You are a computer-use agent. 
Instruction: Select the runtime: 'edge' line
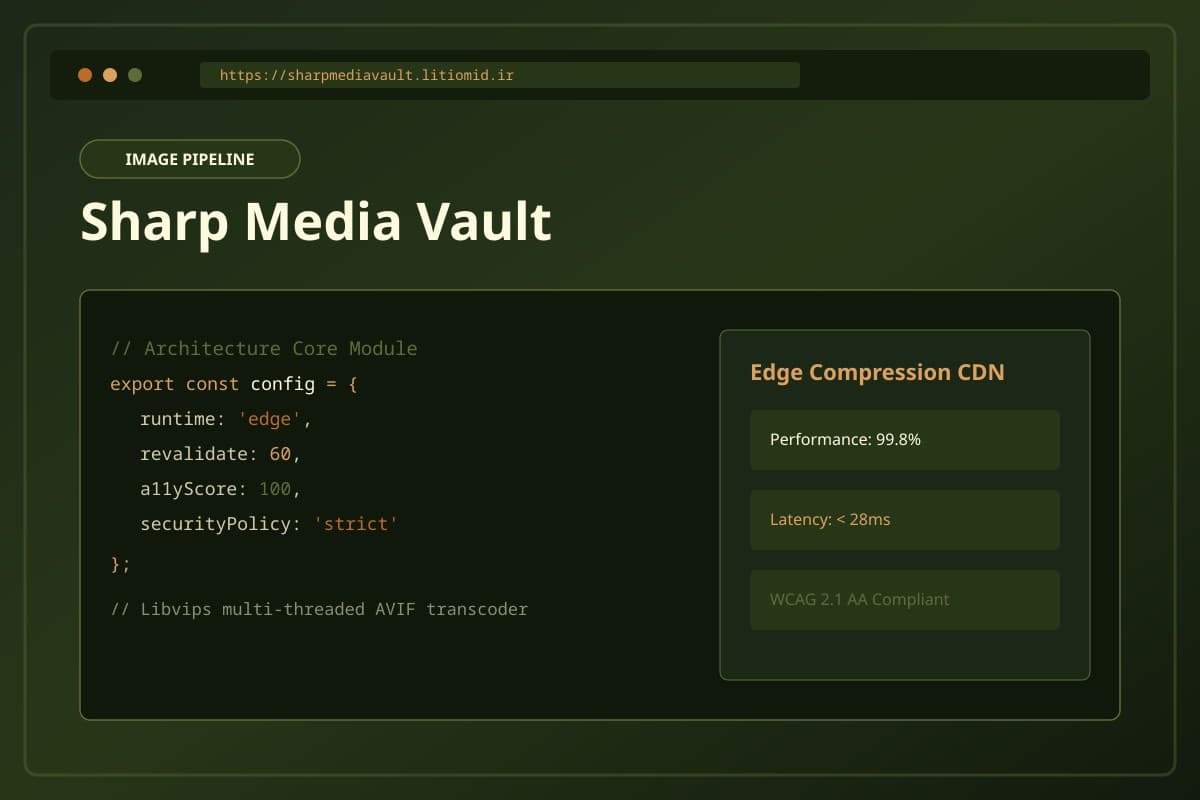pyautogui.click(x=226, y=419)
